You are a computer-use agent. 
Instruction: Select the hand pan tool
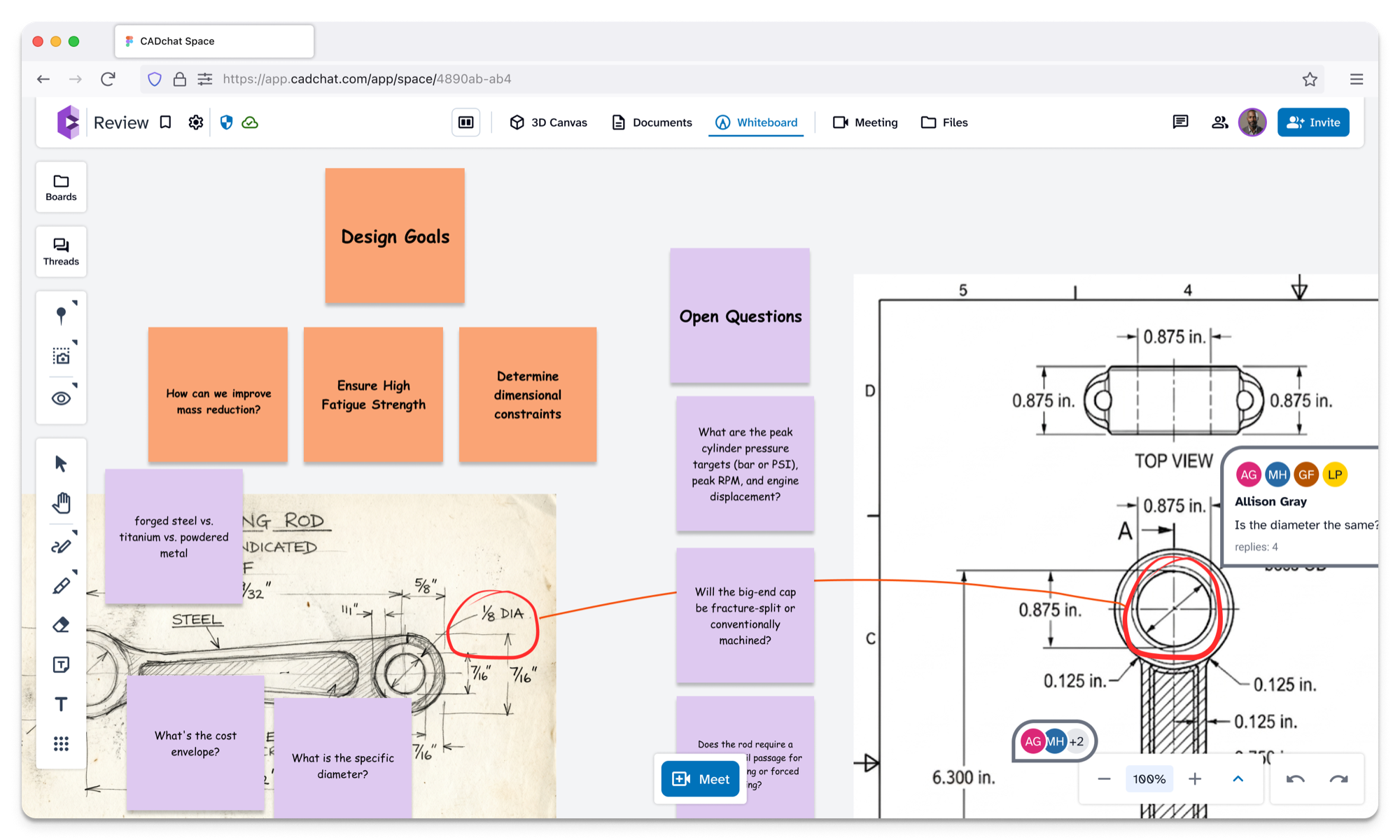61,503
